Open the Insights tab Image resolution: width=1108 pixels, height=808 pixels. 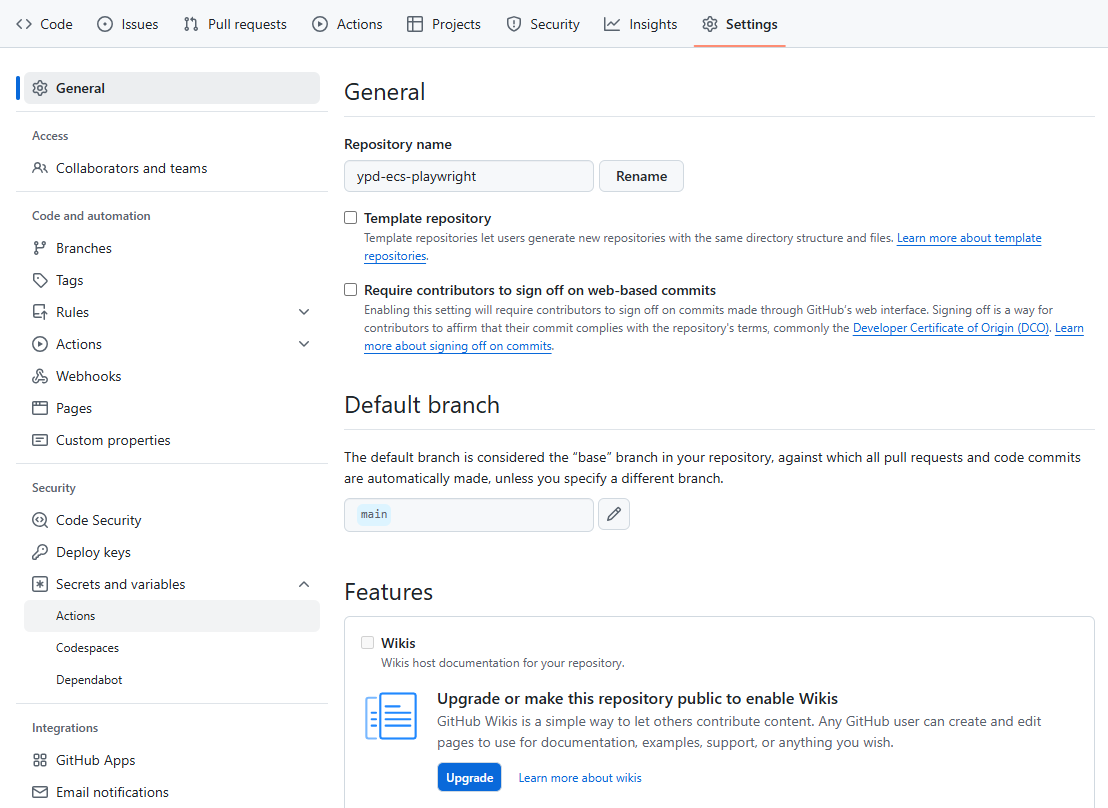pyautogui.click(x=640, y=24)
